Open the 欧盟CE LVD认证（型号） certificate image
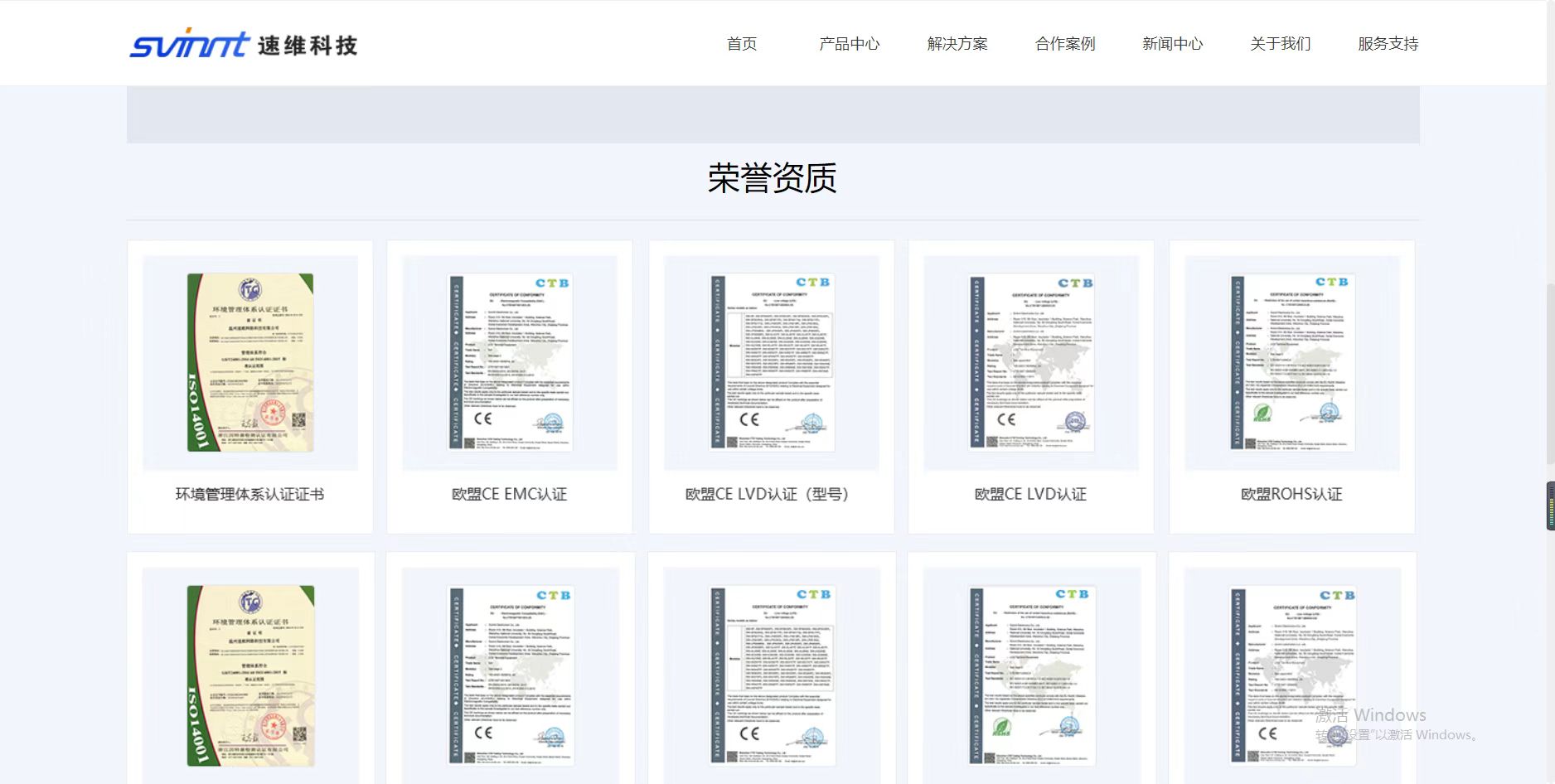This screenshot has height=784, width=1555. tap(772, 363)
